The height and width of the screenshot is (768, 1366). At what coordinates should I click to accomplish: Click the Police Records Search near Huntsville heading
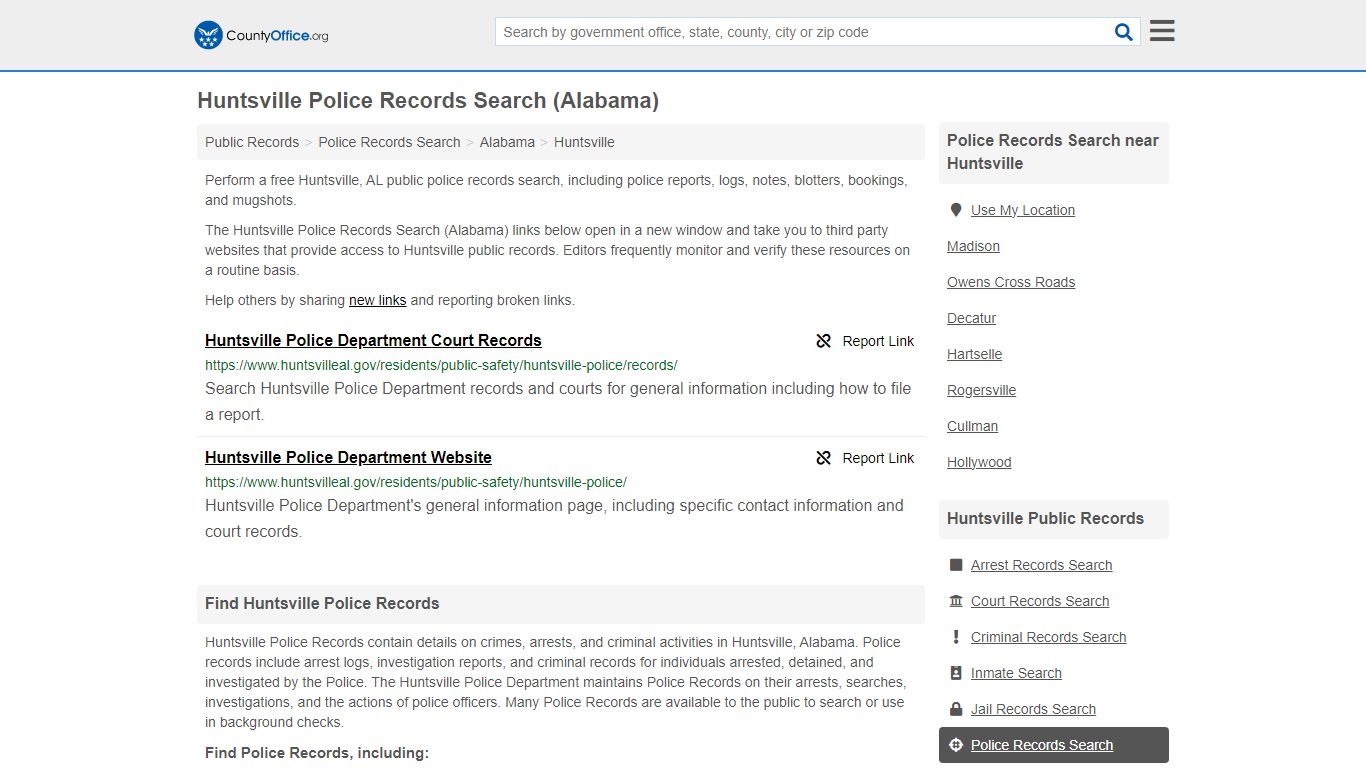[1053, 152]
